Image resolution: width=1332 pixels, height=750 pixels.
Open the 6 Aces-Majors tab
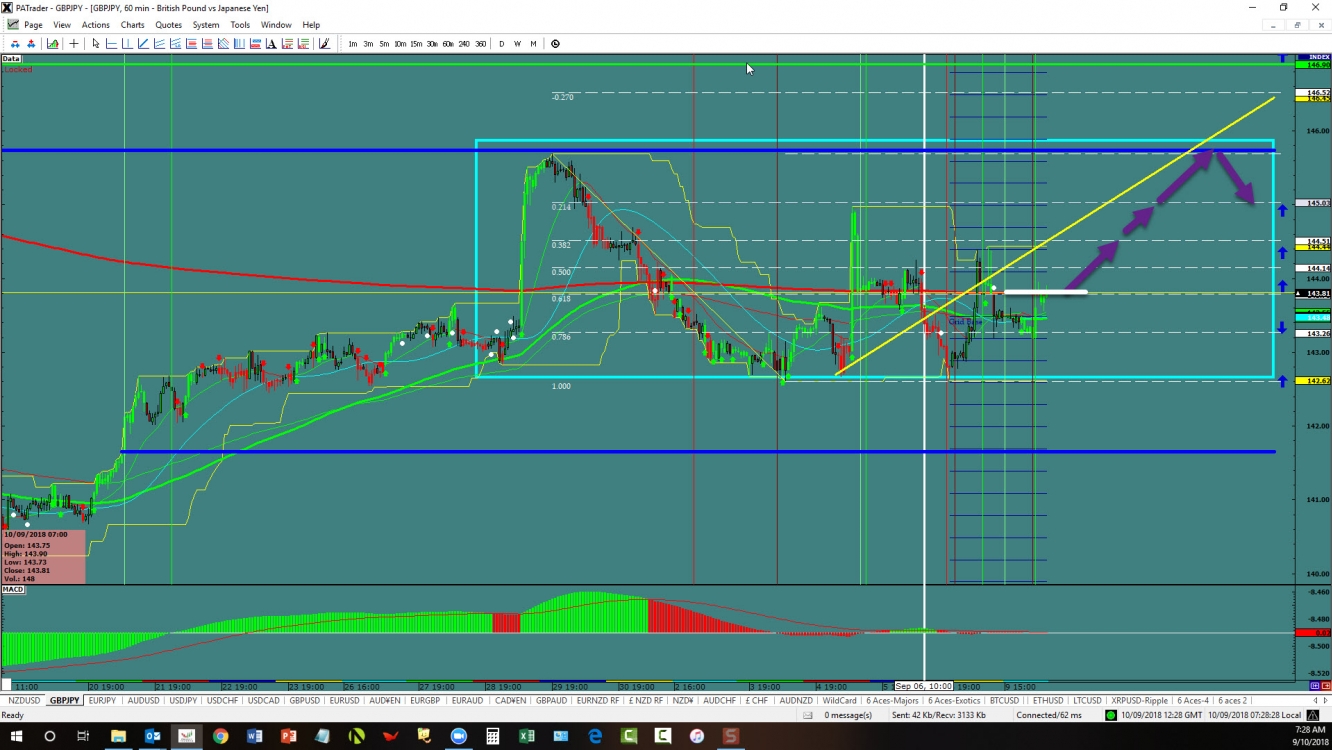(892, 700)
